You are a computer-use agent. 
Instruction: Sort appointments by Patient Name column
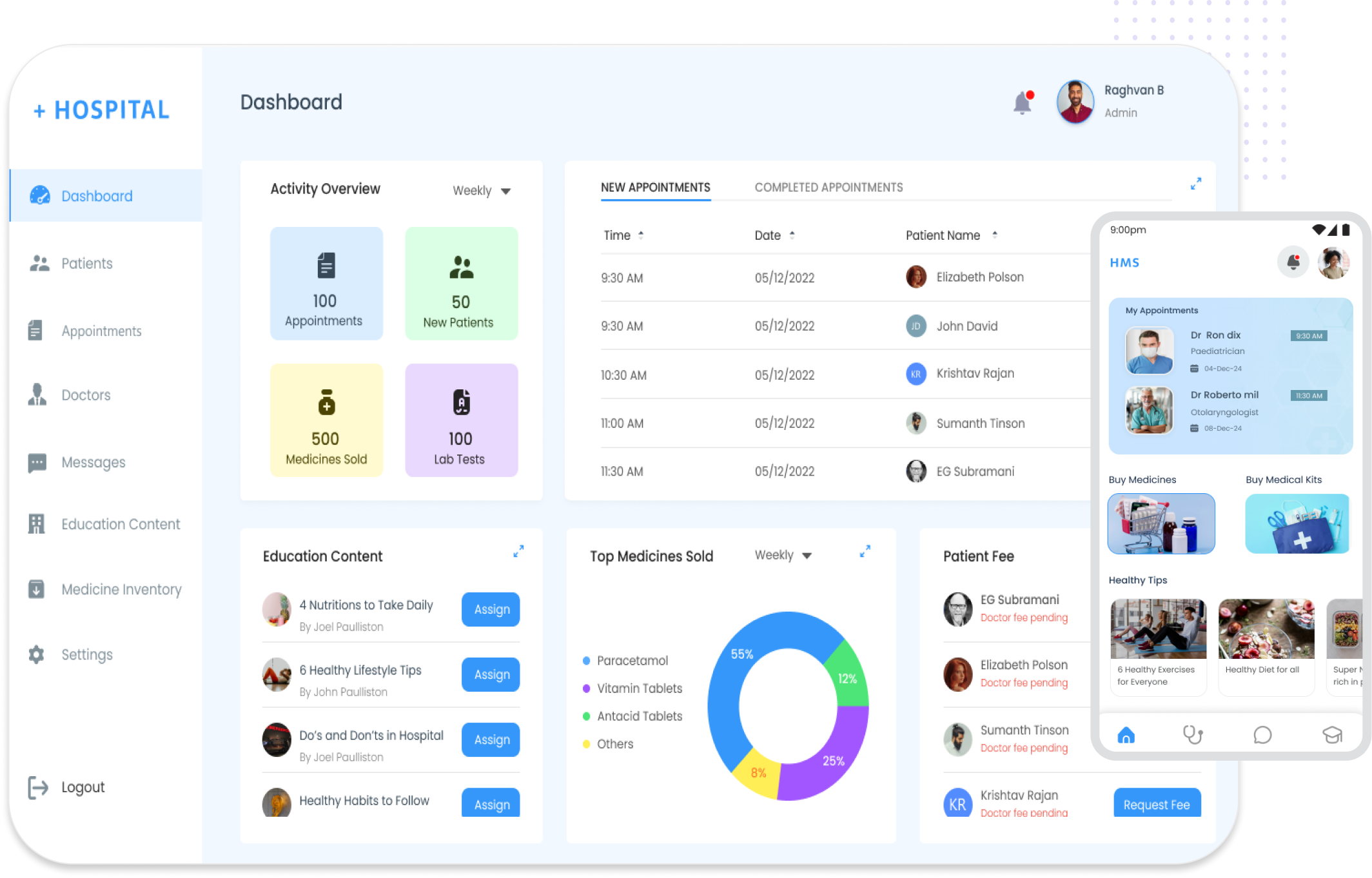pos(994,235)
